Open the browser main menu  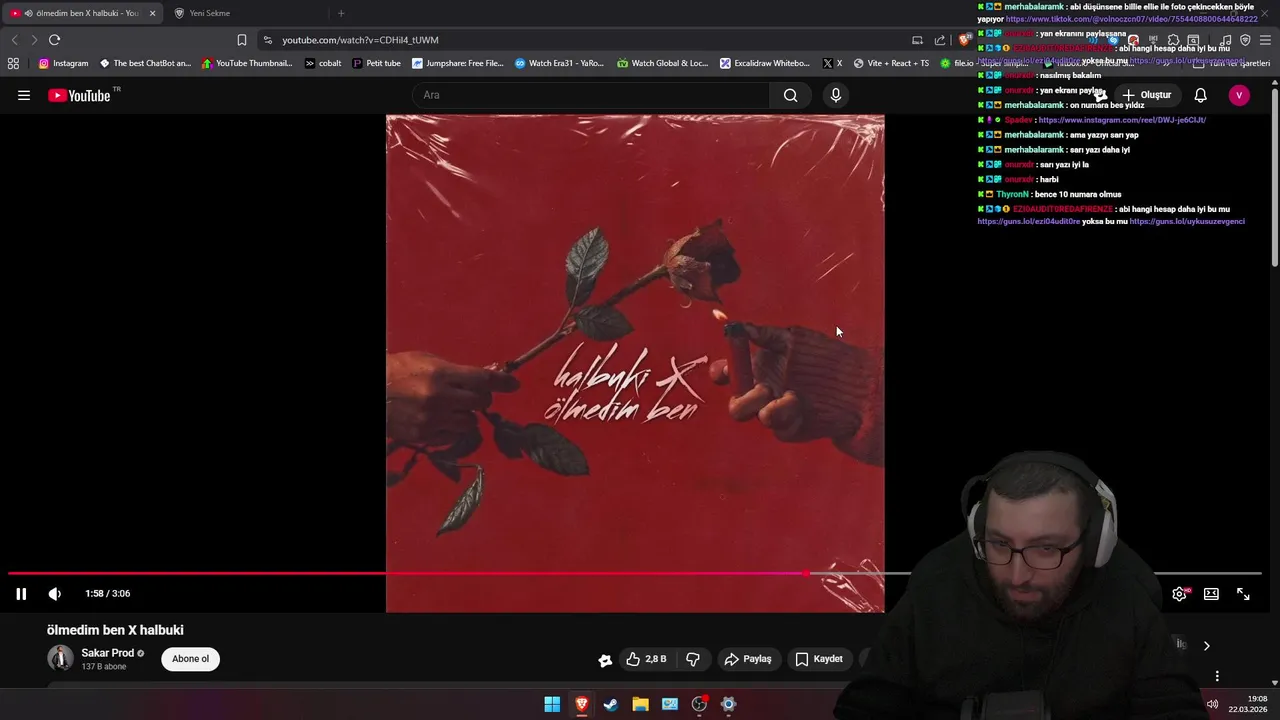[x=1265, y=40]
